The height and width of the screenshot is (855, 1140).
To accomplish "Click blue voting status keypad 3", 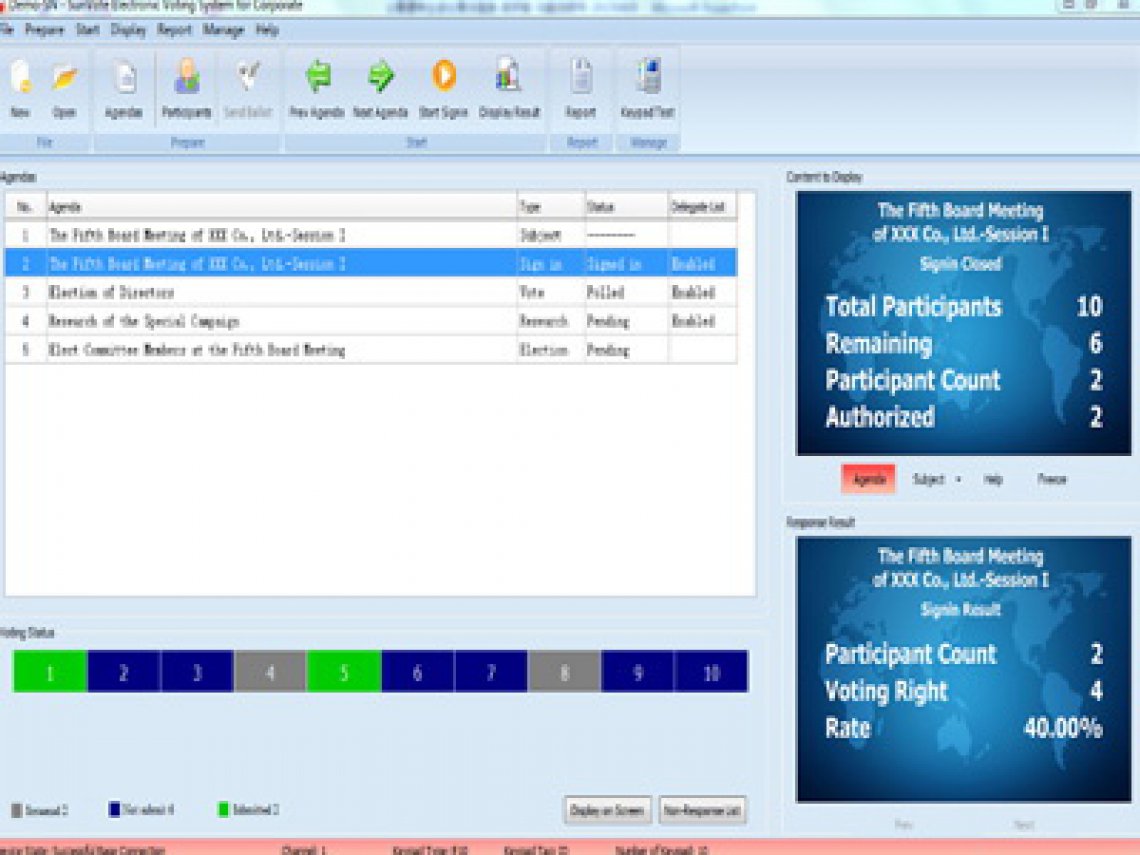I will pyautogui.click(x=197, y=671).
